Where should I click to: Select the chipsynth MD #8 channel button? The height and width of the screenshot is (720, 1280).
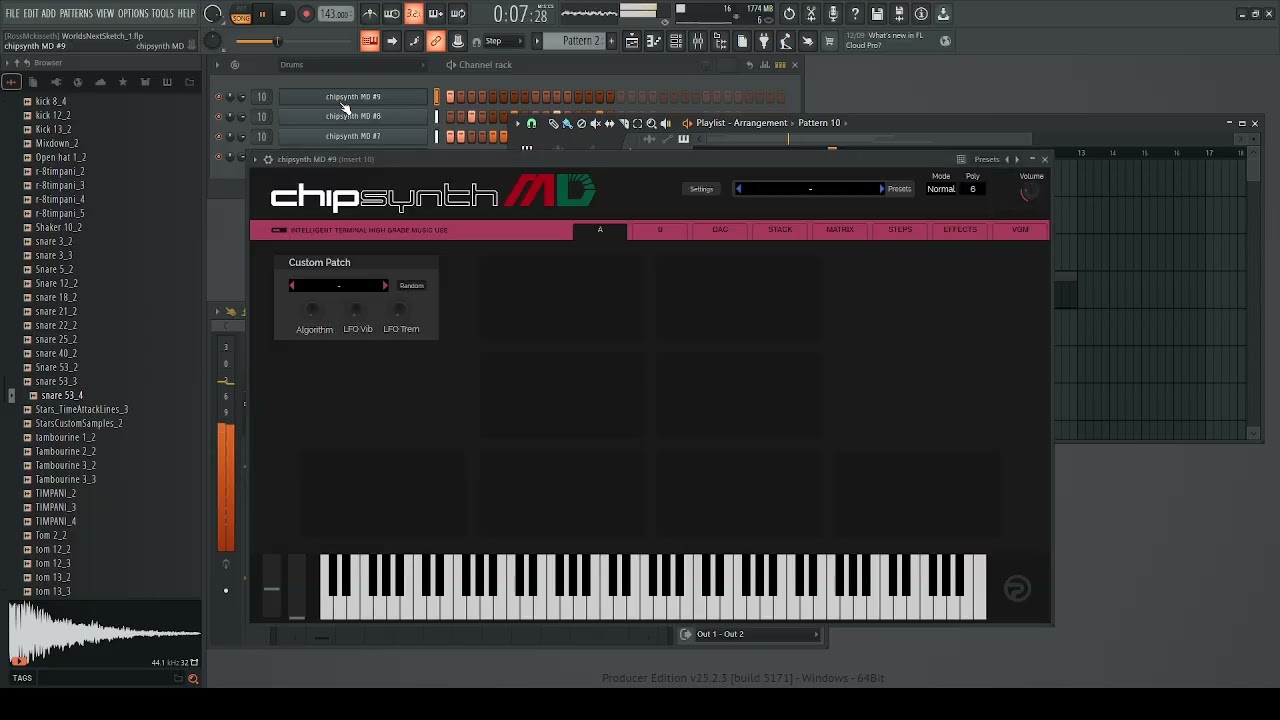pos(353,116)
